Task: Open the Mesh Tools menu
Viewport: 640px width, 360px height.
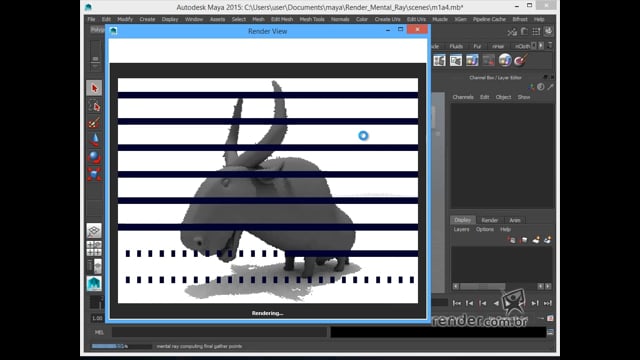Action: tap(312, 19)
